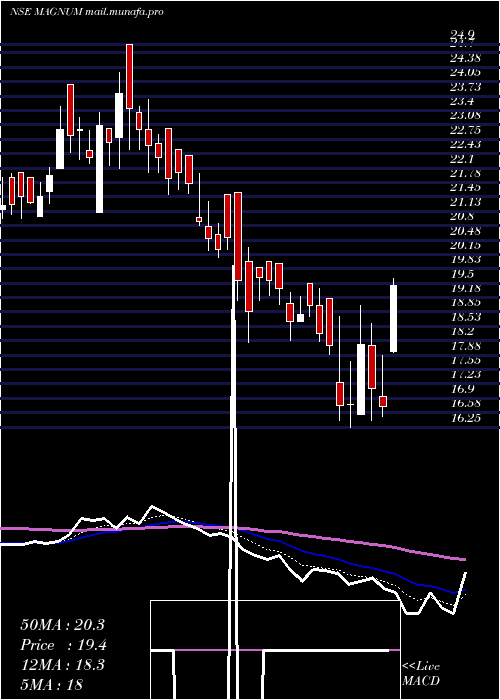Click the 18.2 price axis label
Screen dimensions: 500x700
click(462, 332)
